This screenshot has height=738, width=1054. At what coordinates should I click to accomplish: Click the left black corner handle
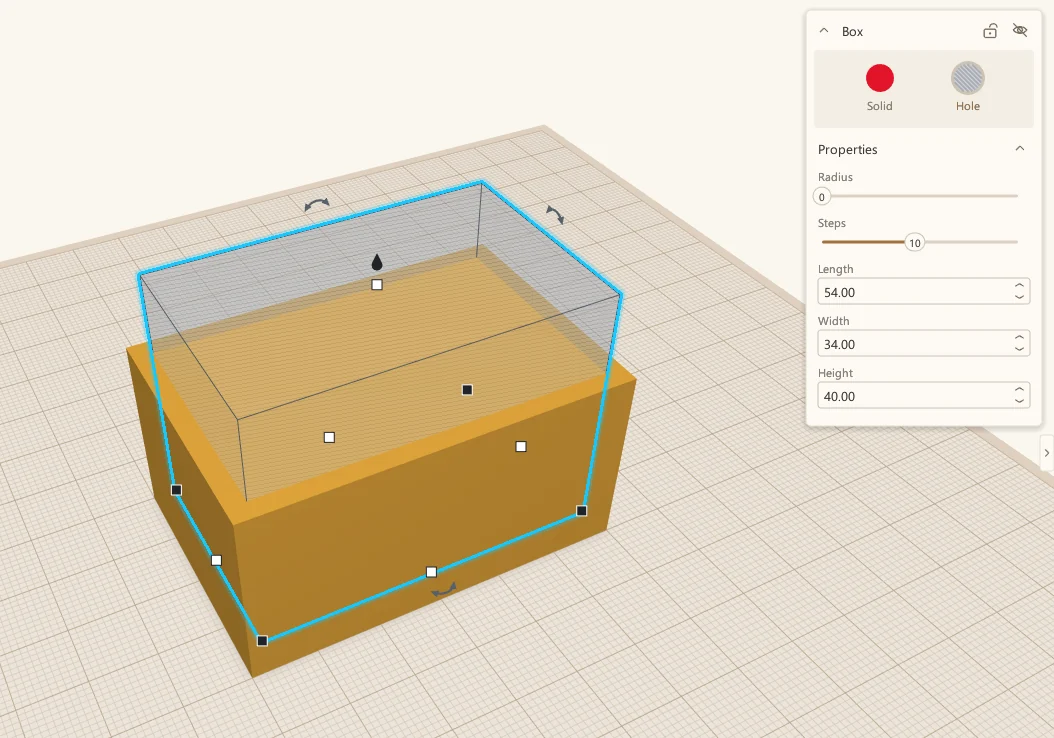click(x=176, y=490)
